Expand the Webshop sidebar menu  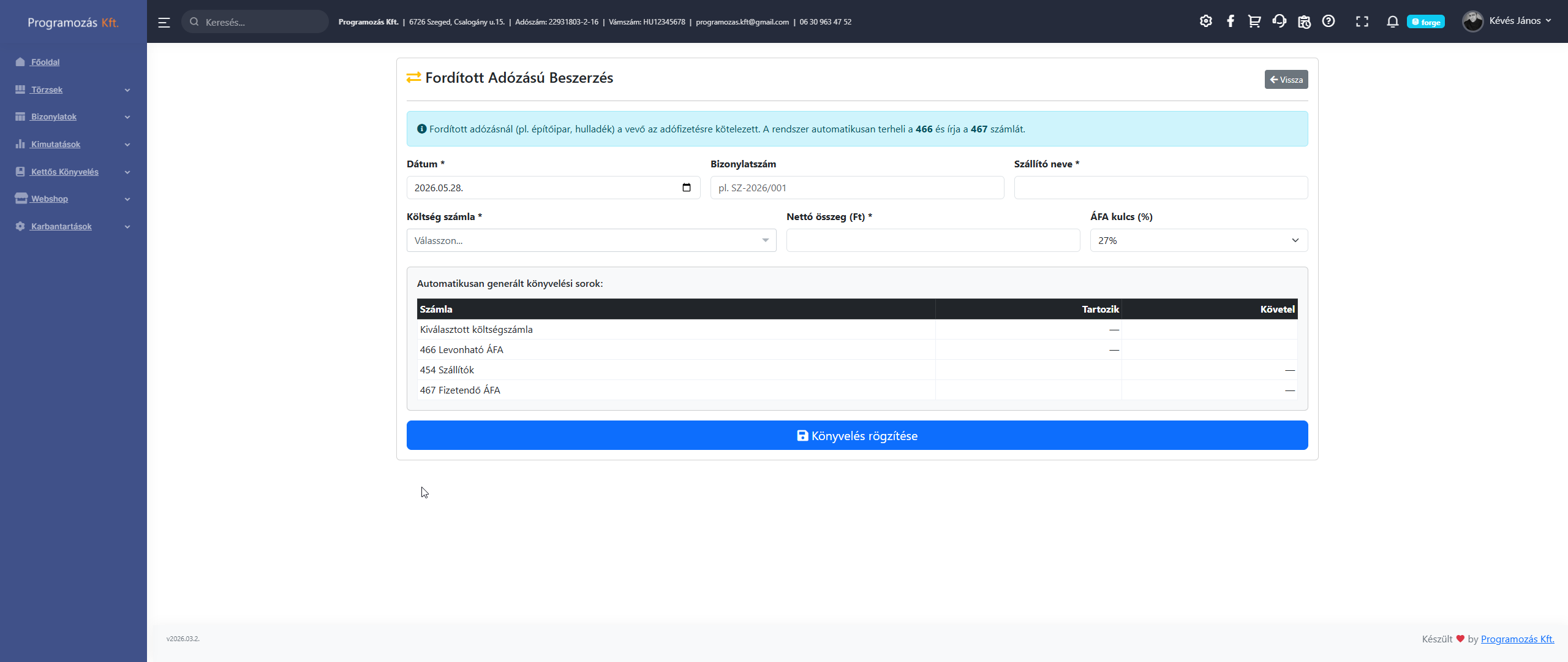tap(73, 199)
